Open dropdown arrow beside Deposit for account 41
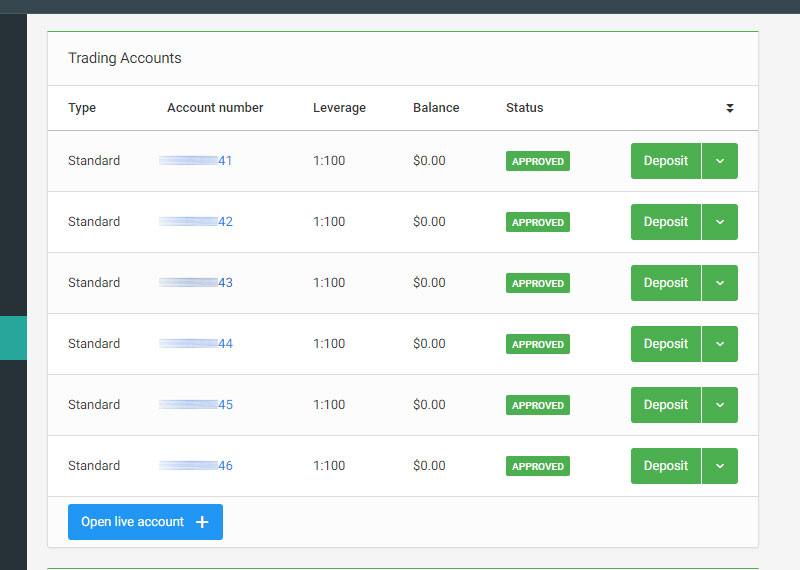 (720, 161)
